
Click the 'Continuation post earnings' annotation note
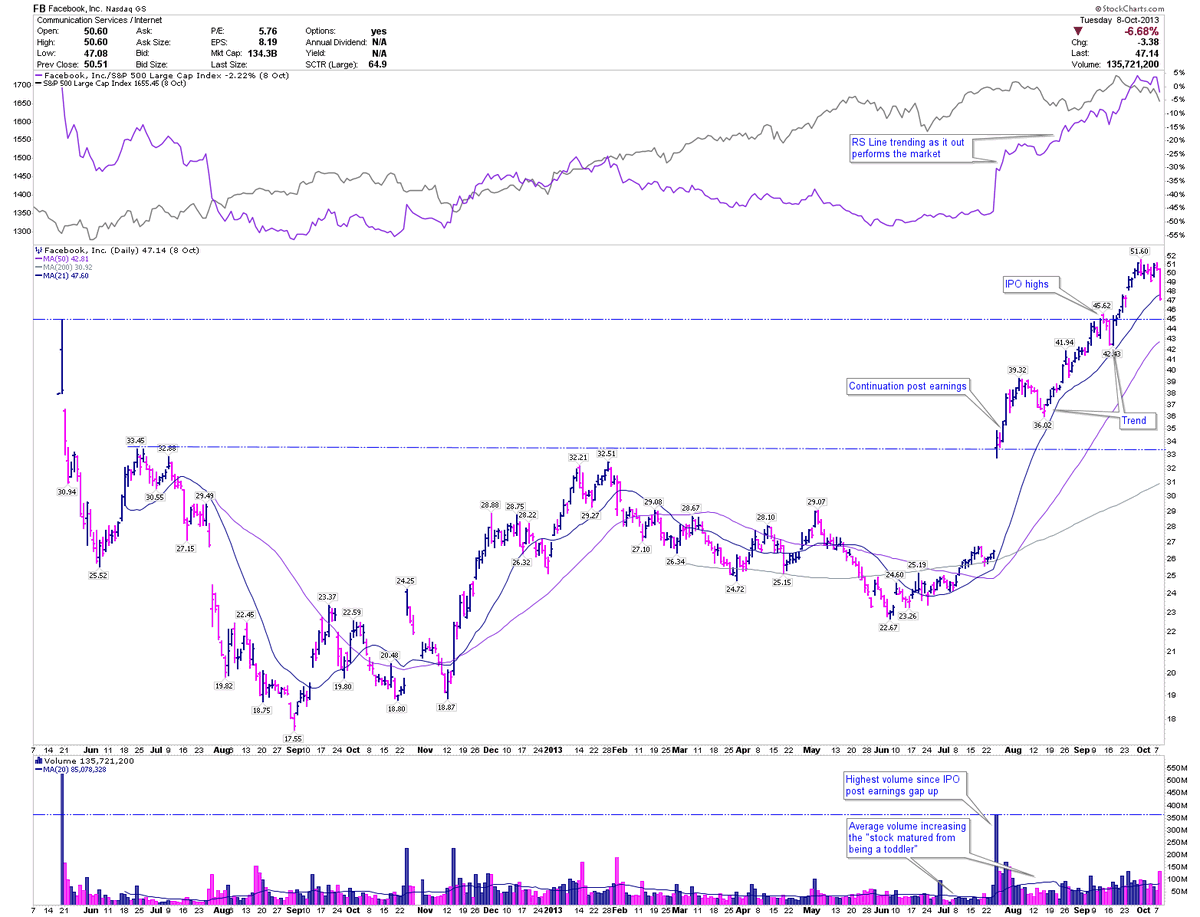click(910, 386)
